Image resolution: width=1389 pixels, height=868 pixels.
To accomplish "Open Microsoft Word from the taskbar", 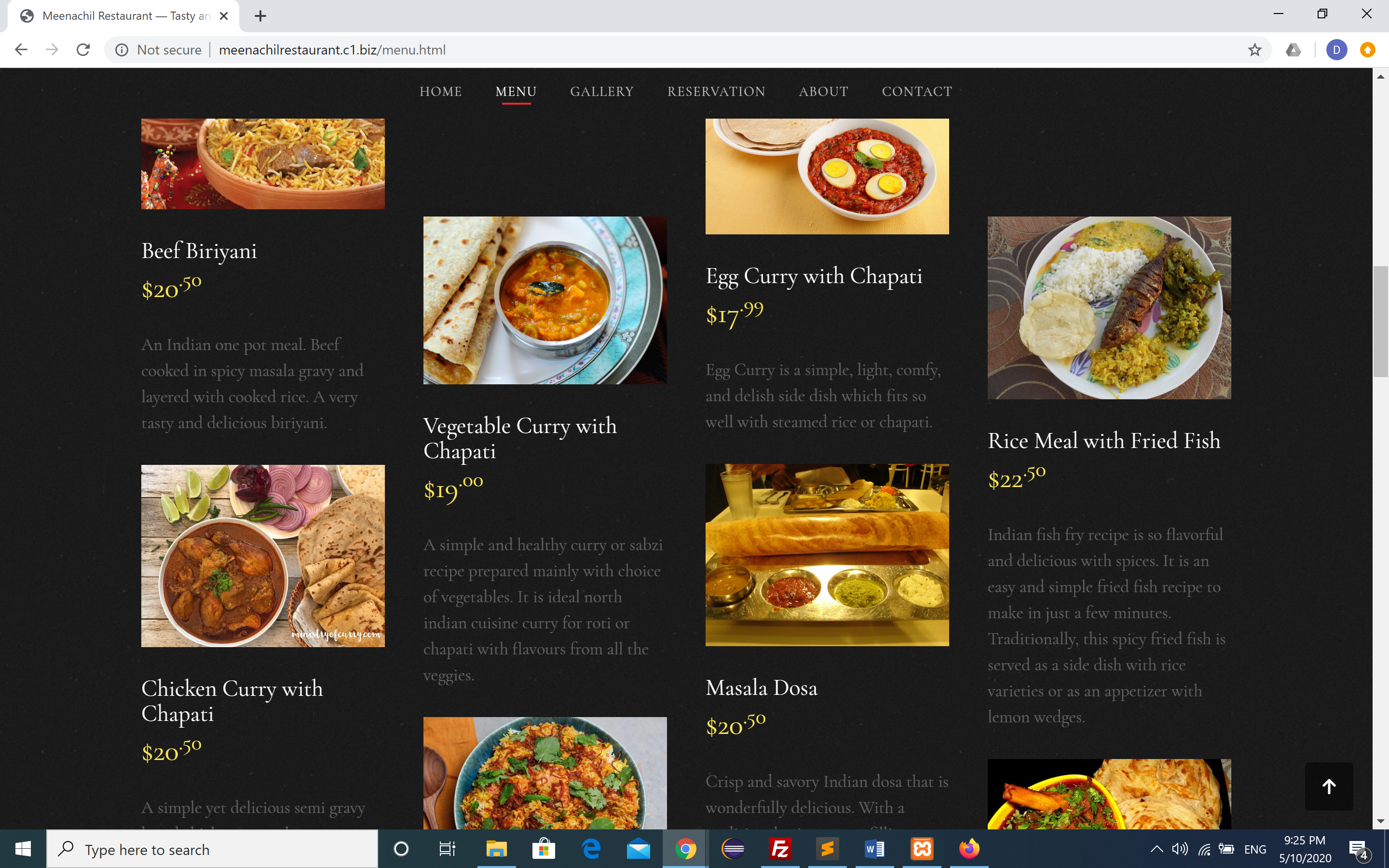I will click(875, 849).
